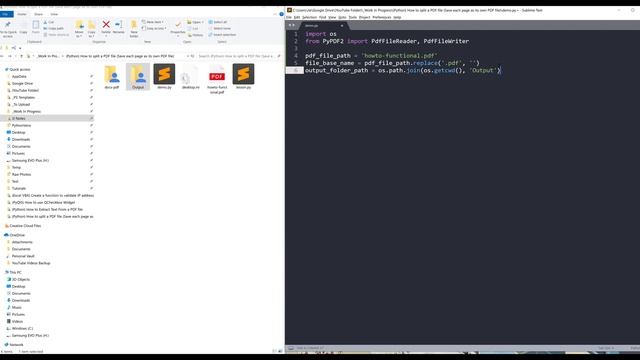Open 3D Objects under This PC

click(20, 280)
